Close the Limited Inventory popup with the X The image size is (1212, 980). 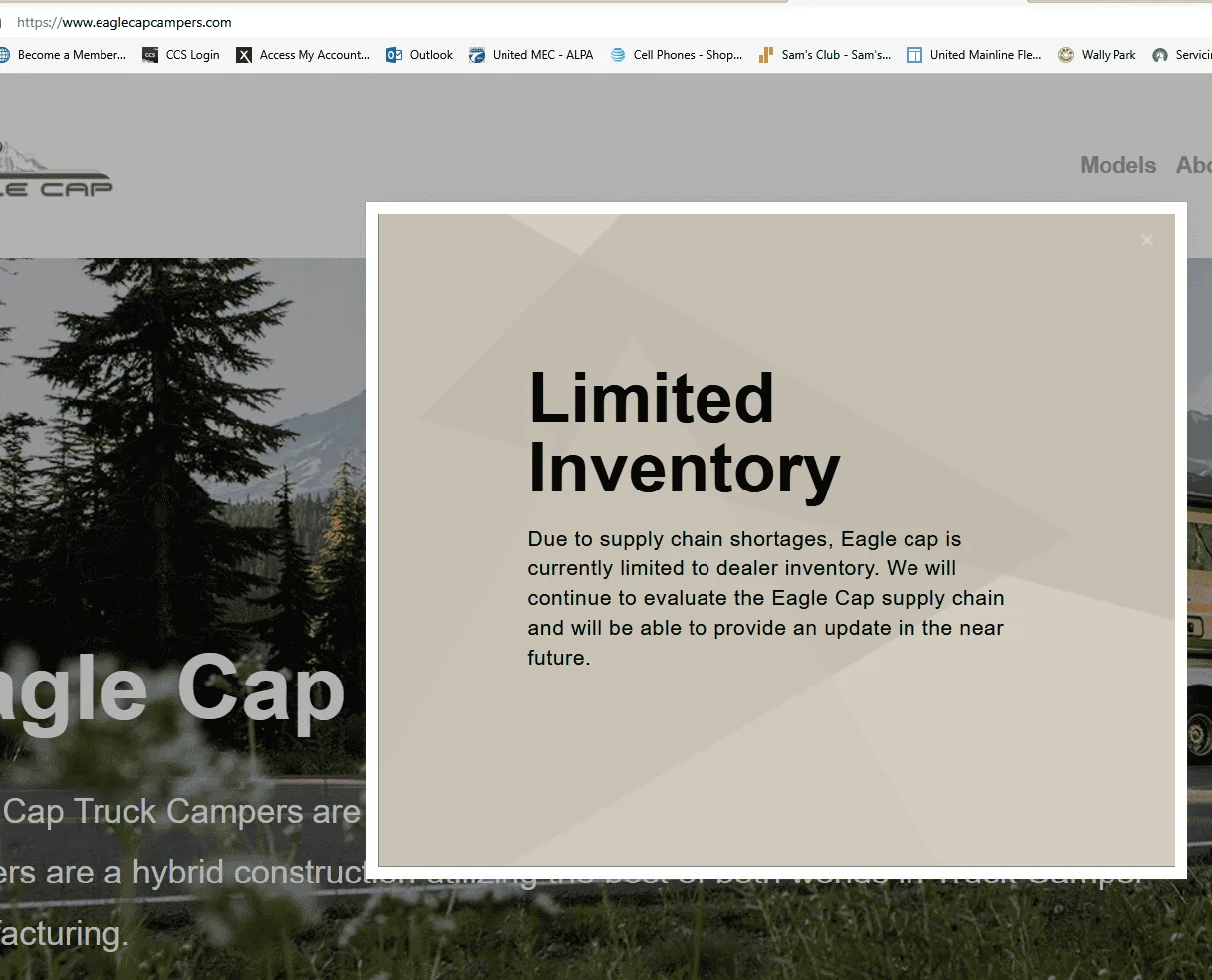click(1147, 240)
